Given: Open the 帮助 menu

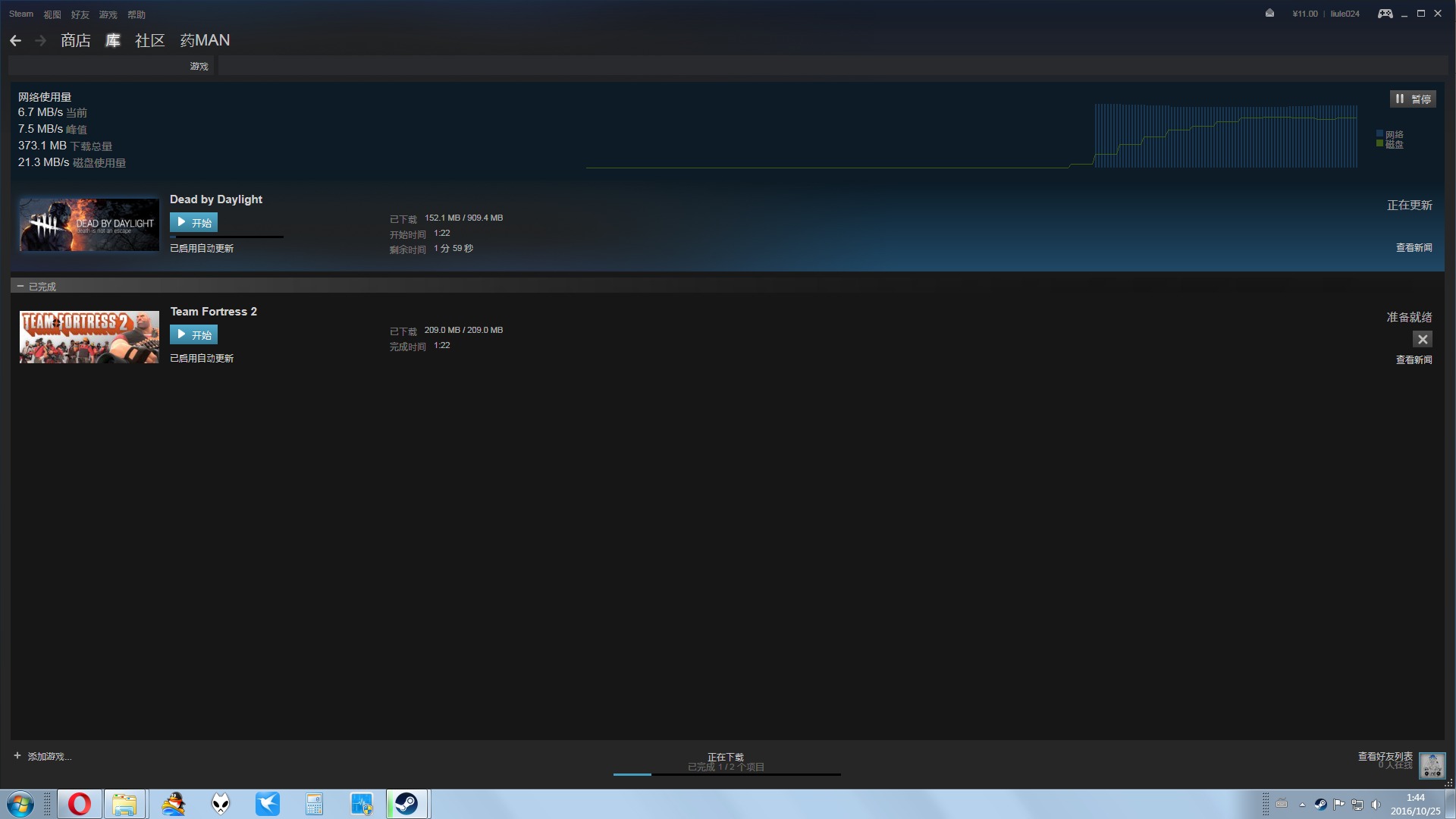Looking at the screenshot, I should 136,14.
